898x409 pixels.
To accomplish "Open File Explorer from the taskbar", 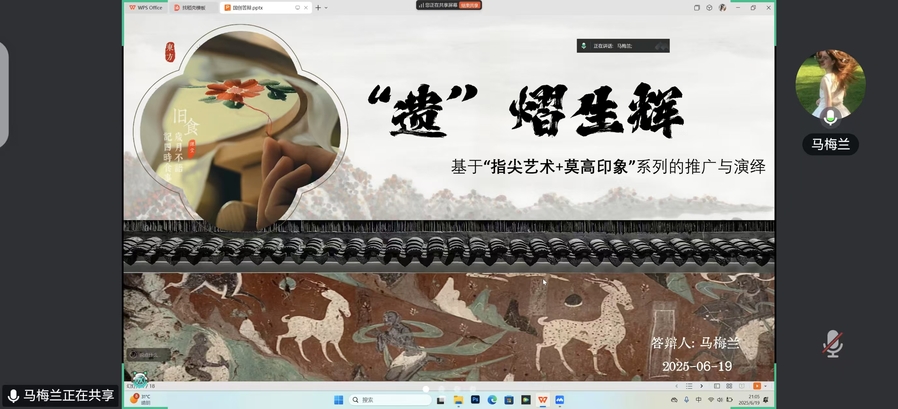I will [x=458, y=400].
